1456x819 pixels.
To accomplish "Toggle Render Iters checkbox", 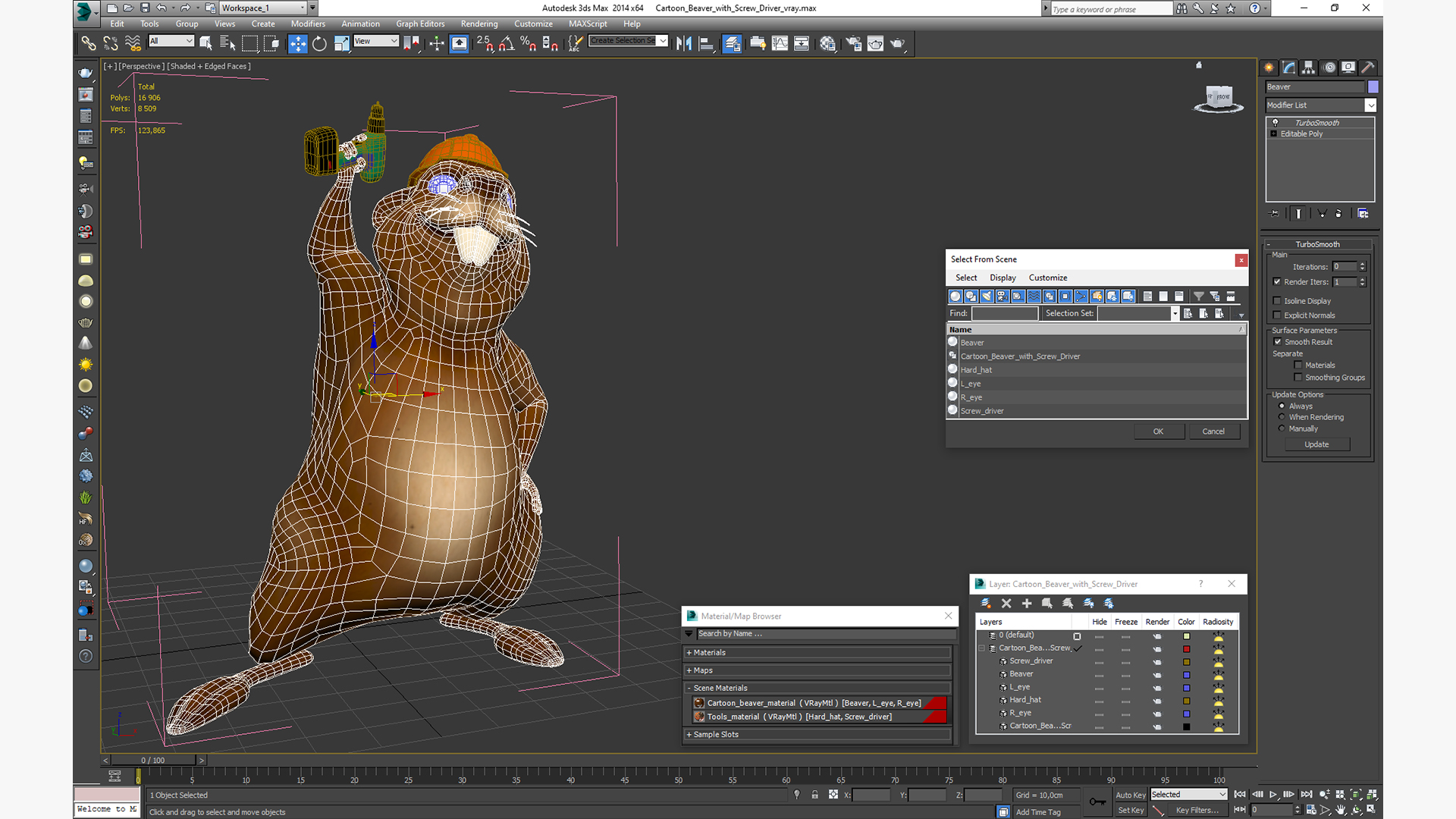I will (1277, 281).
